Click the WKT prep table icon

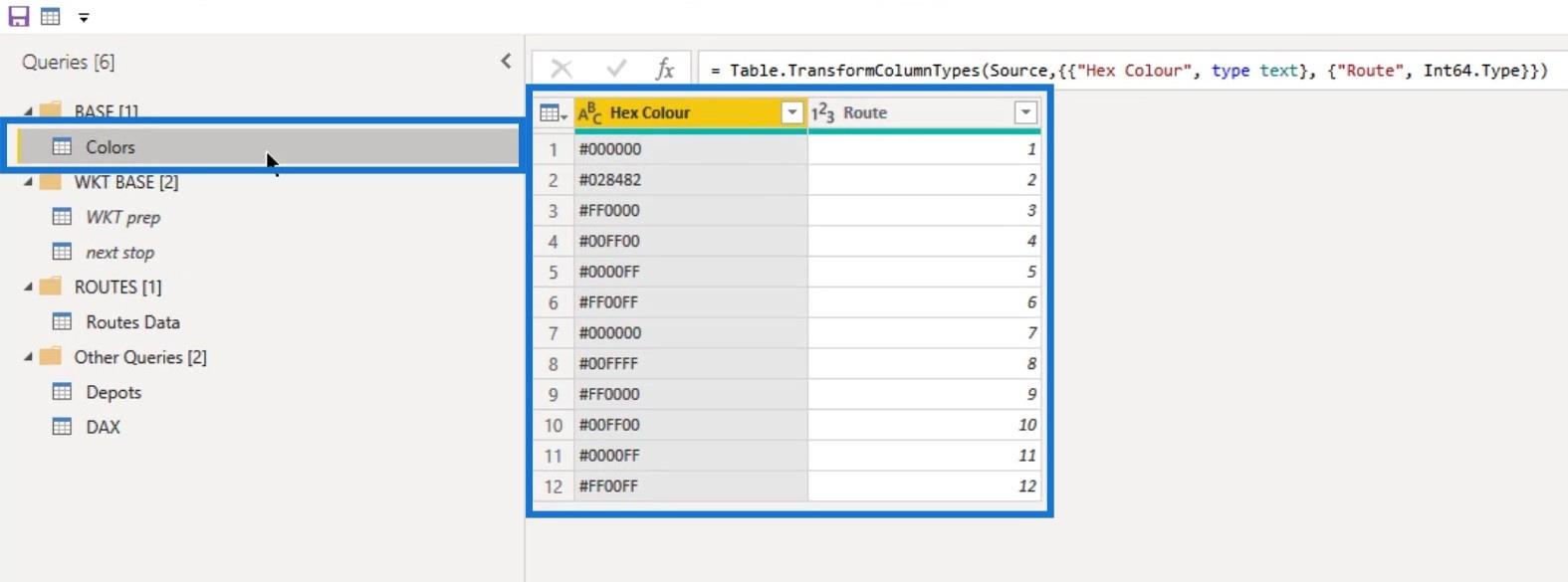[x=62, y=217]
